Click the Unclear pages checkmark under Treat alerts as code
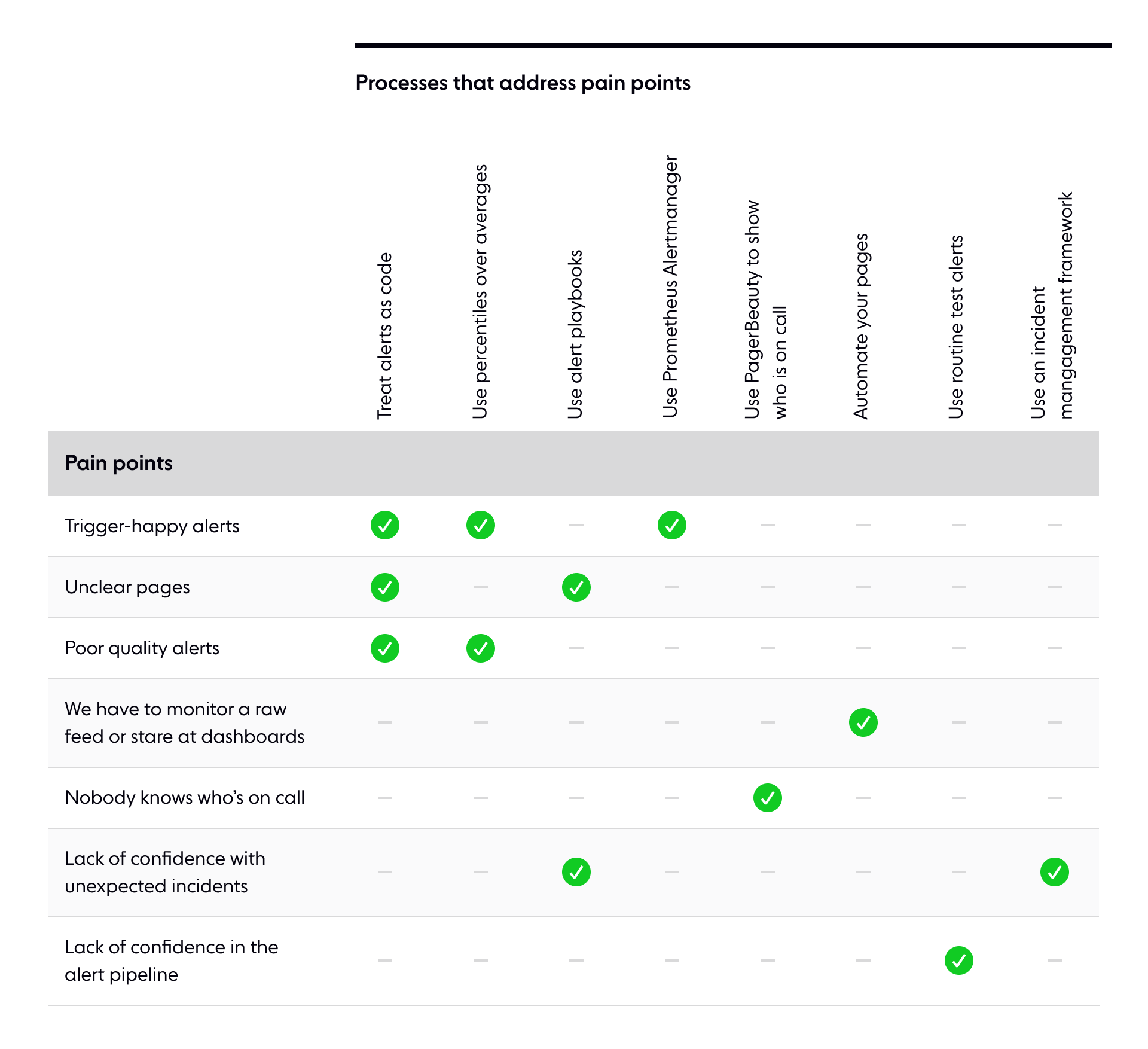Screen dimensions: 1148x1049 (x=385, y=587)
